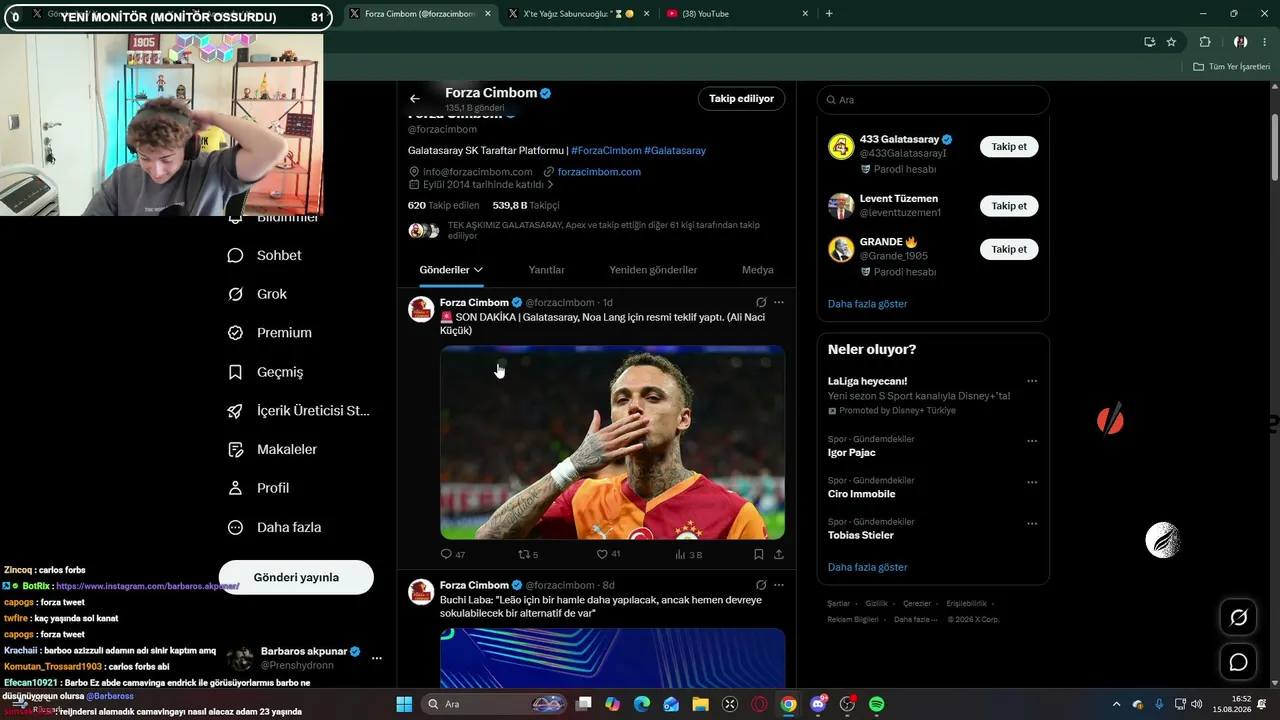Show more trends in Neler oluyor

(867, 567)
